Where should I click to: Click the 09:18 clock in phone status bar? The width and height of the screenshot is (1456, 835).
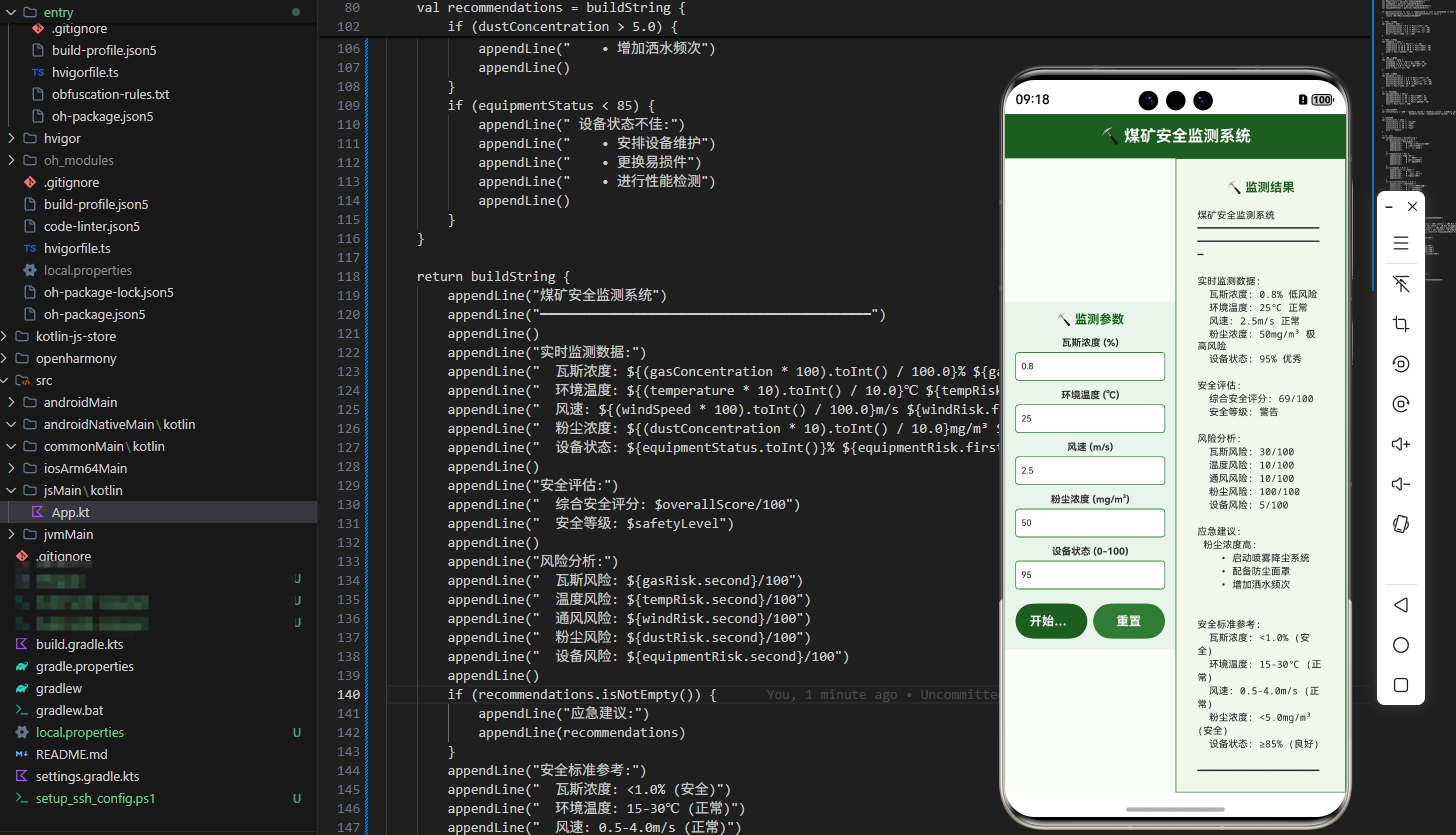click(x=1032, y=100)
